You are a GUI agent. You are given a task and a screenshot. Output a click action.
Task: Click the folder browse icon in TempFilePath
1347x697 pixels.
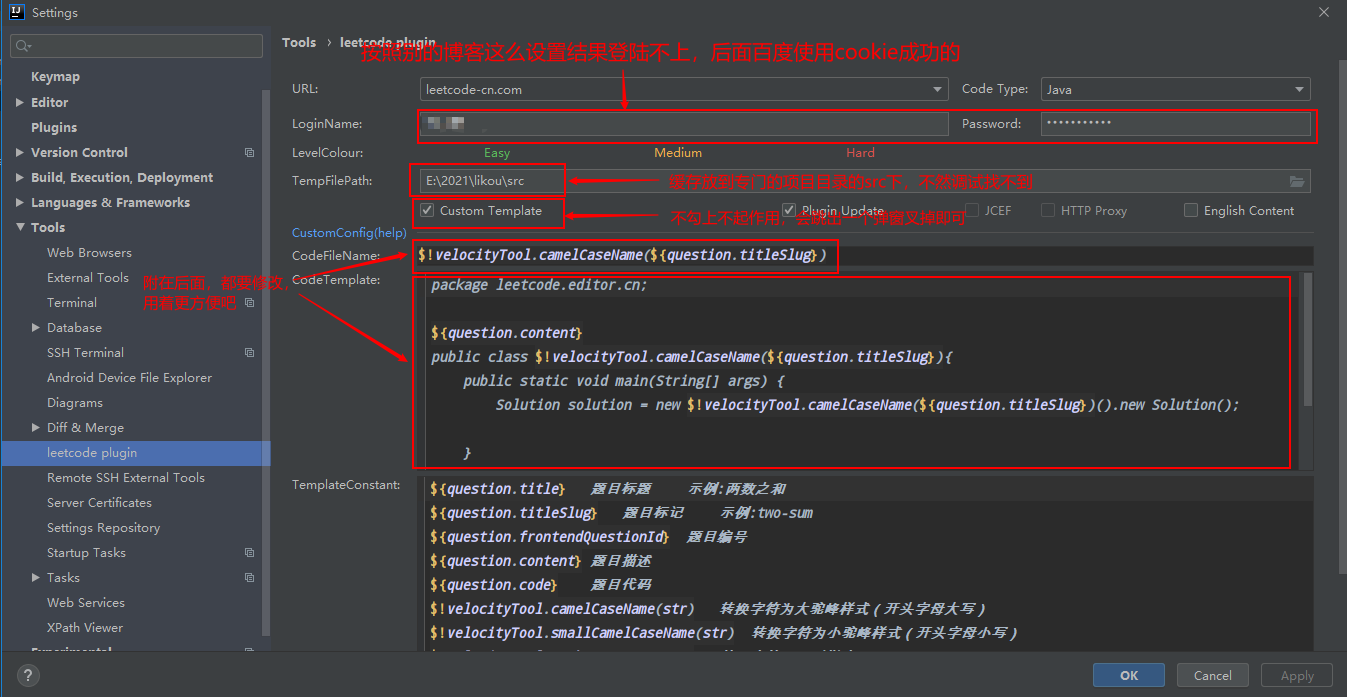coord(1297,181)
